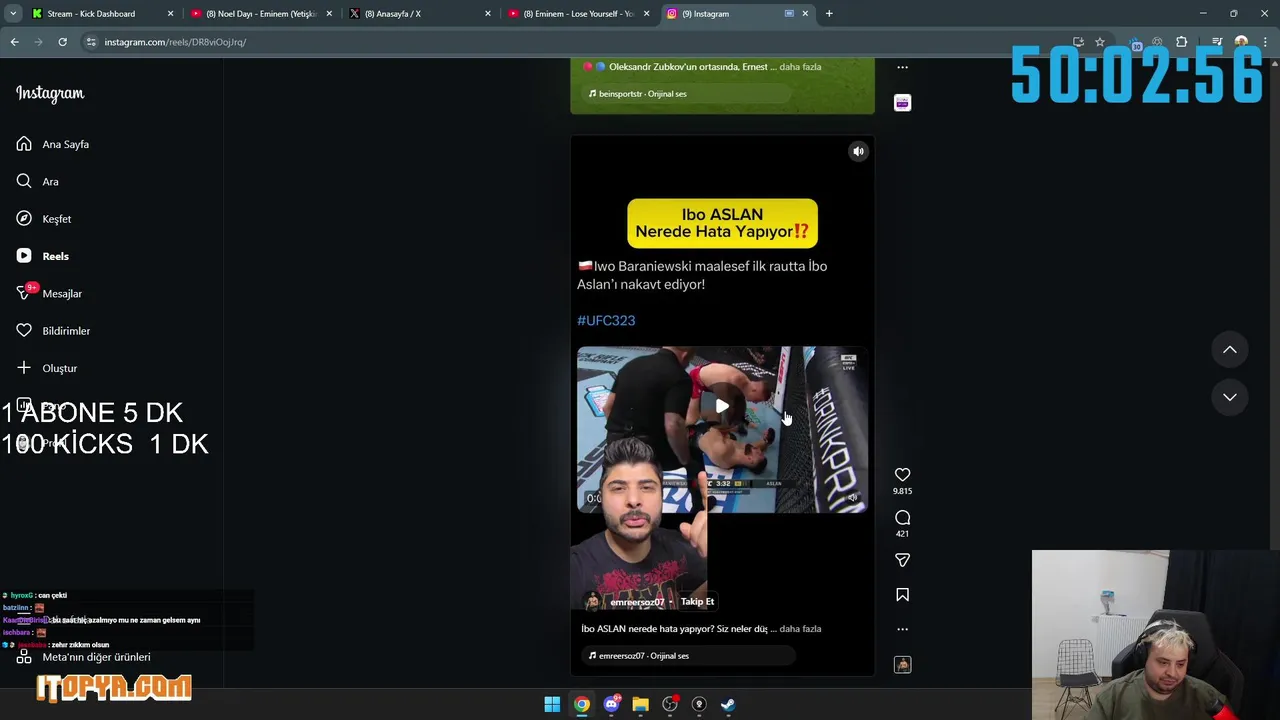Open comments on the reel with 421 comments
Image resolution: width=1280 pixels, height=720 pixels.
click(902, 518)
